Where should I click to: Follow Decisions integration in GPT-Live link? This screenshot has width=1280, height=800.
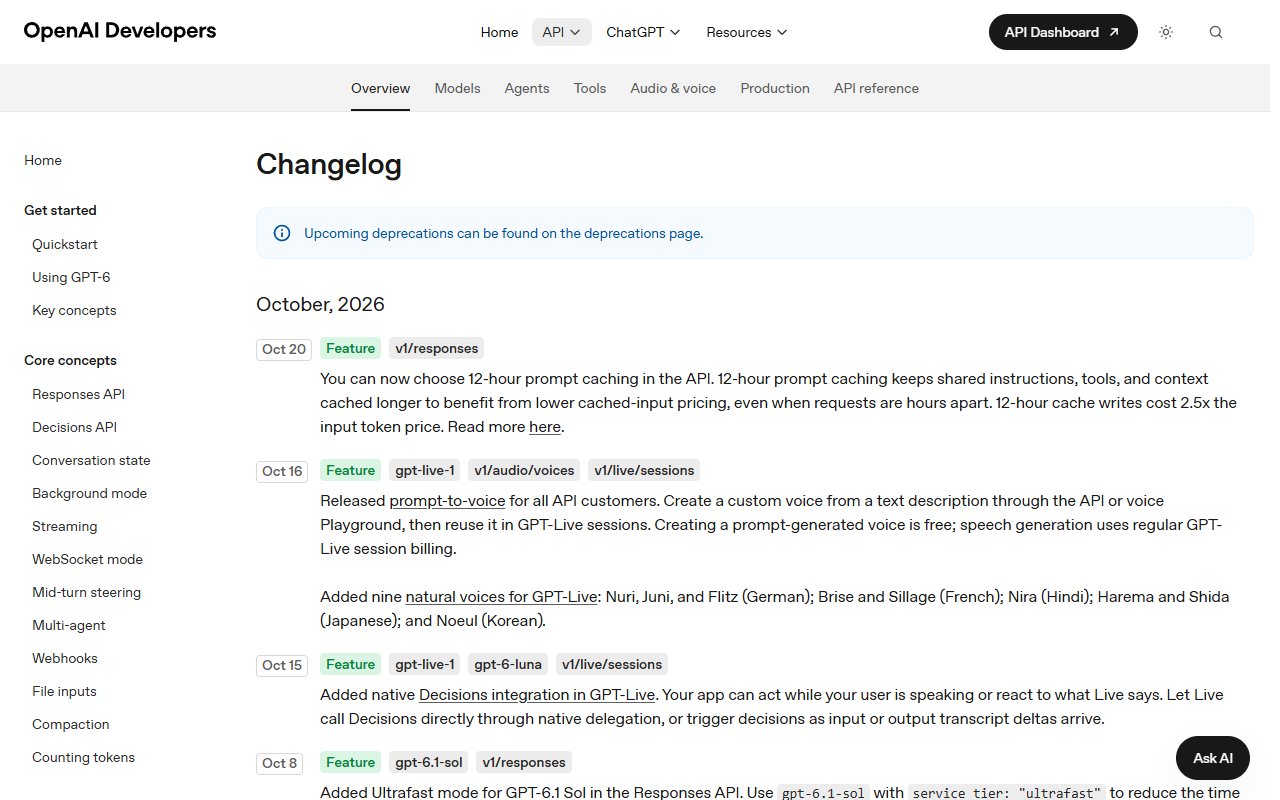pos(537,695)
